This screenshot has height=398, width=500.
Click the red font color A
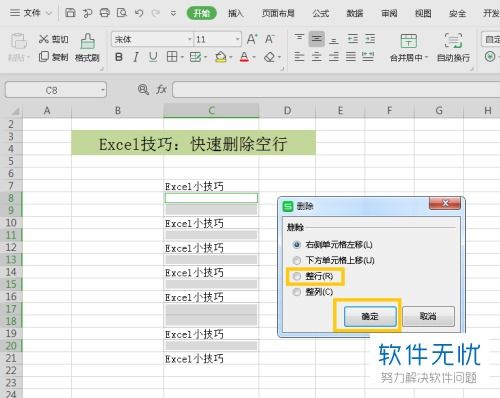[x=244, y=57]
